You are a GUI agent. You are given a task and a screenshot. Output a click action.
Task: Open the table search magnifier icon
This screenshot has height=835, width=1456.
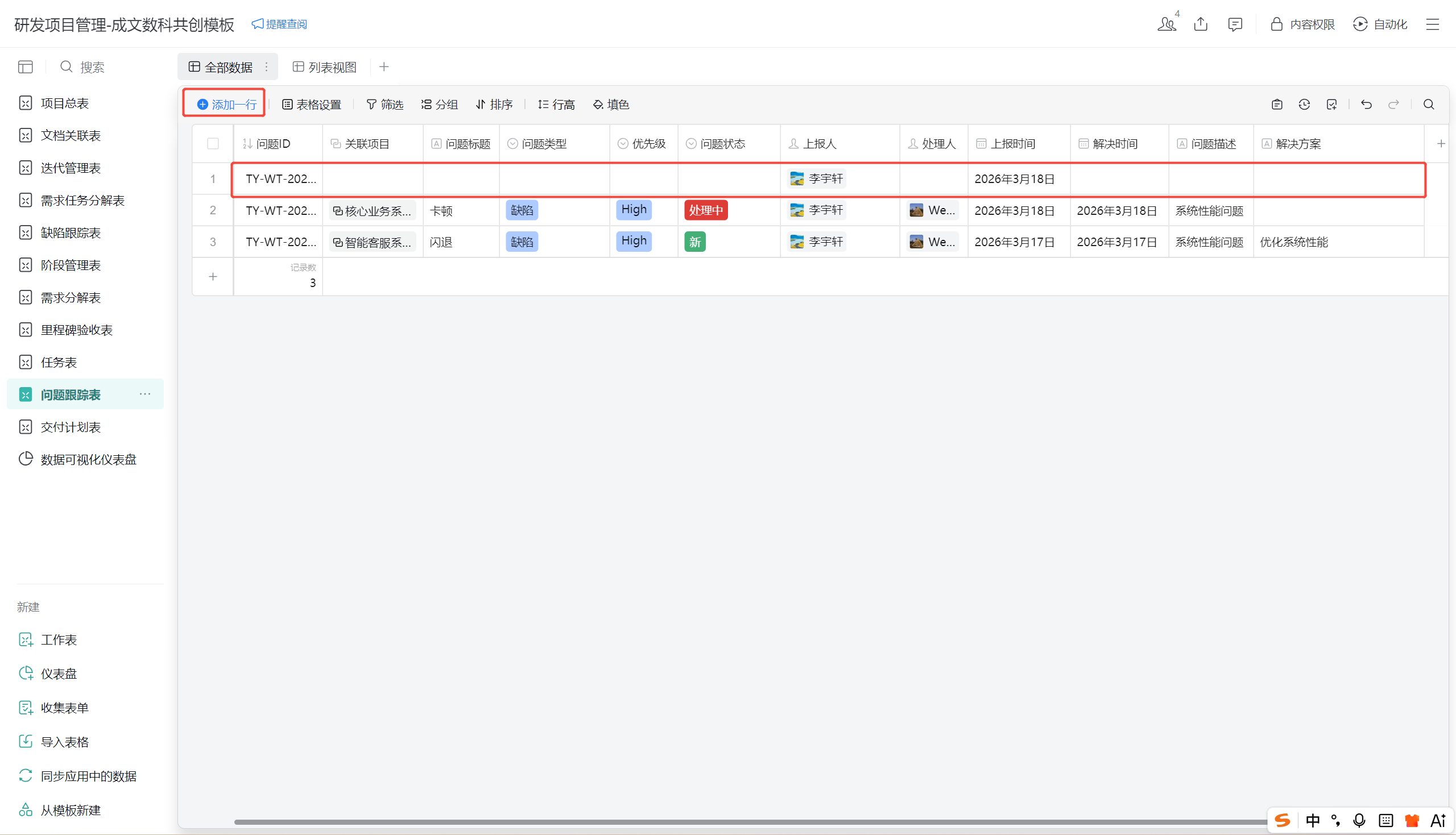1429,105
